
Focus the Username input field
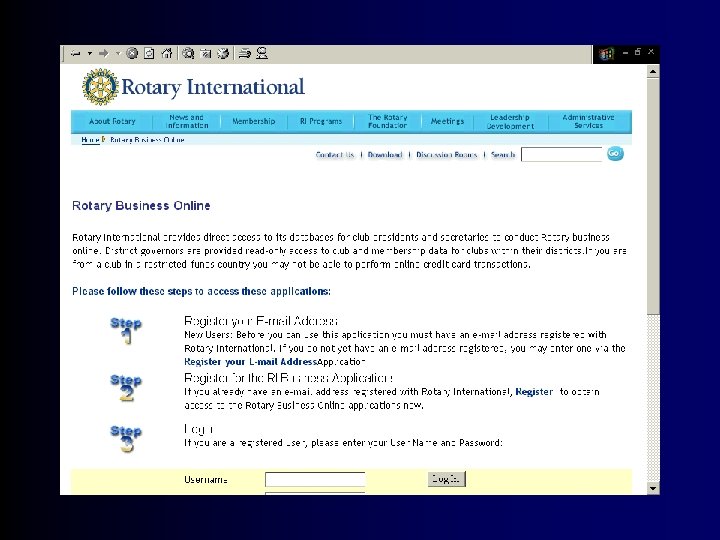point(315,479)
